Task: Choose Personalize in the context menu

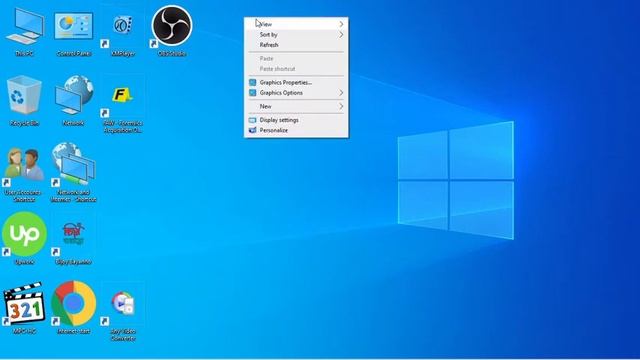Action: point(296,130)
